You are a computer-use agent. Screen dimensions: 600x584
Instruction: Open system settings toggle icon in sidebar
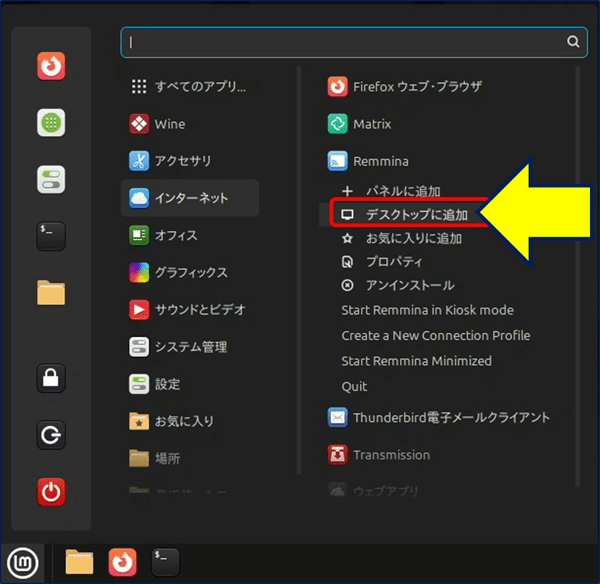tap(51, 179)
